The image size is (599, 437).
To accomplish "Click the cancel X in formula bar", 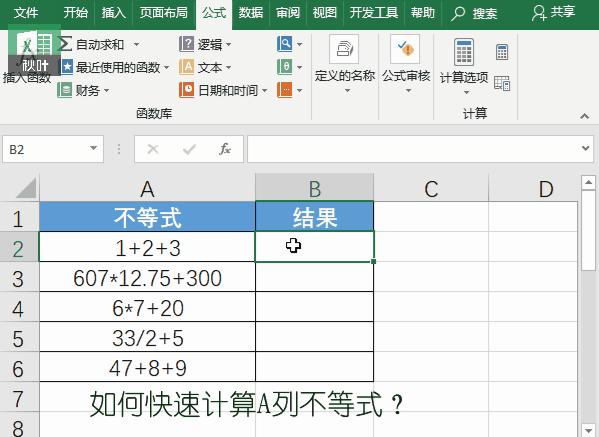I will coord(153,149).
